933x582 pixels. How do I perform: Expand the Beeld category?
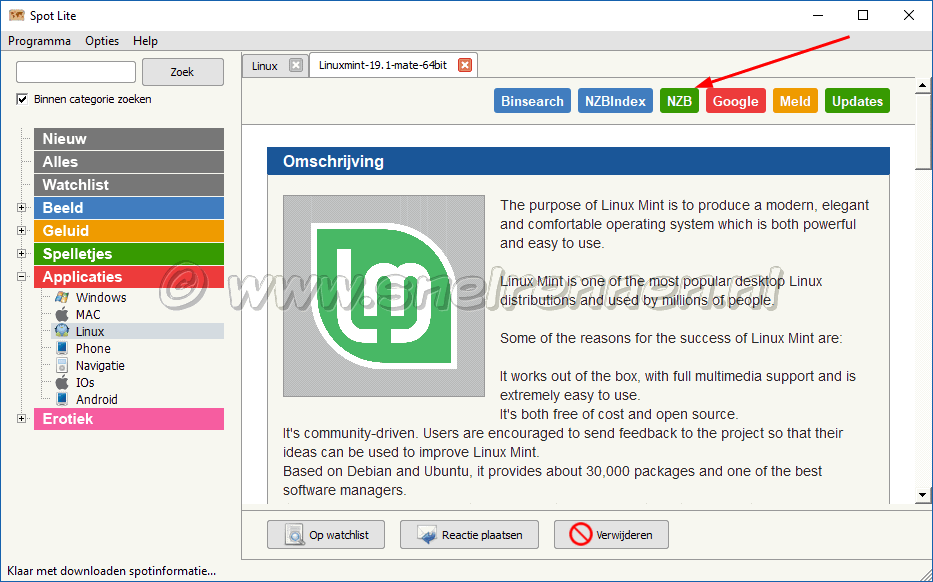point(22,208)
